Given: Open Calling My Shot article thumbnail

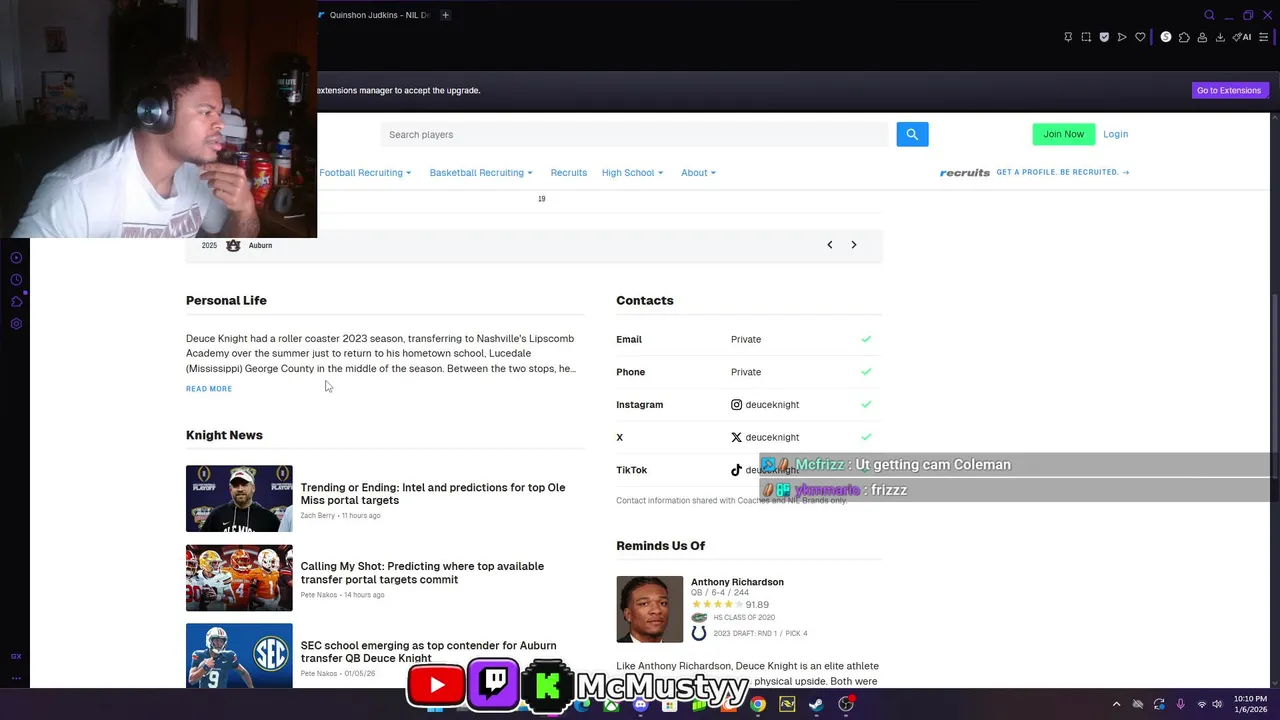Looking at the screenshot, I should tap(239, 578).
